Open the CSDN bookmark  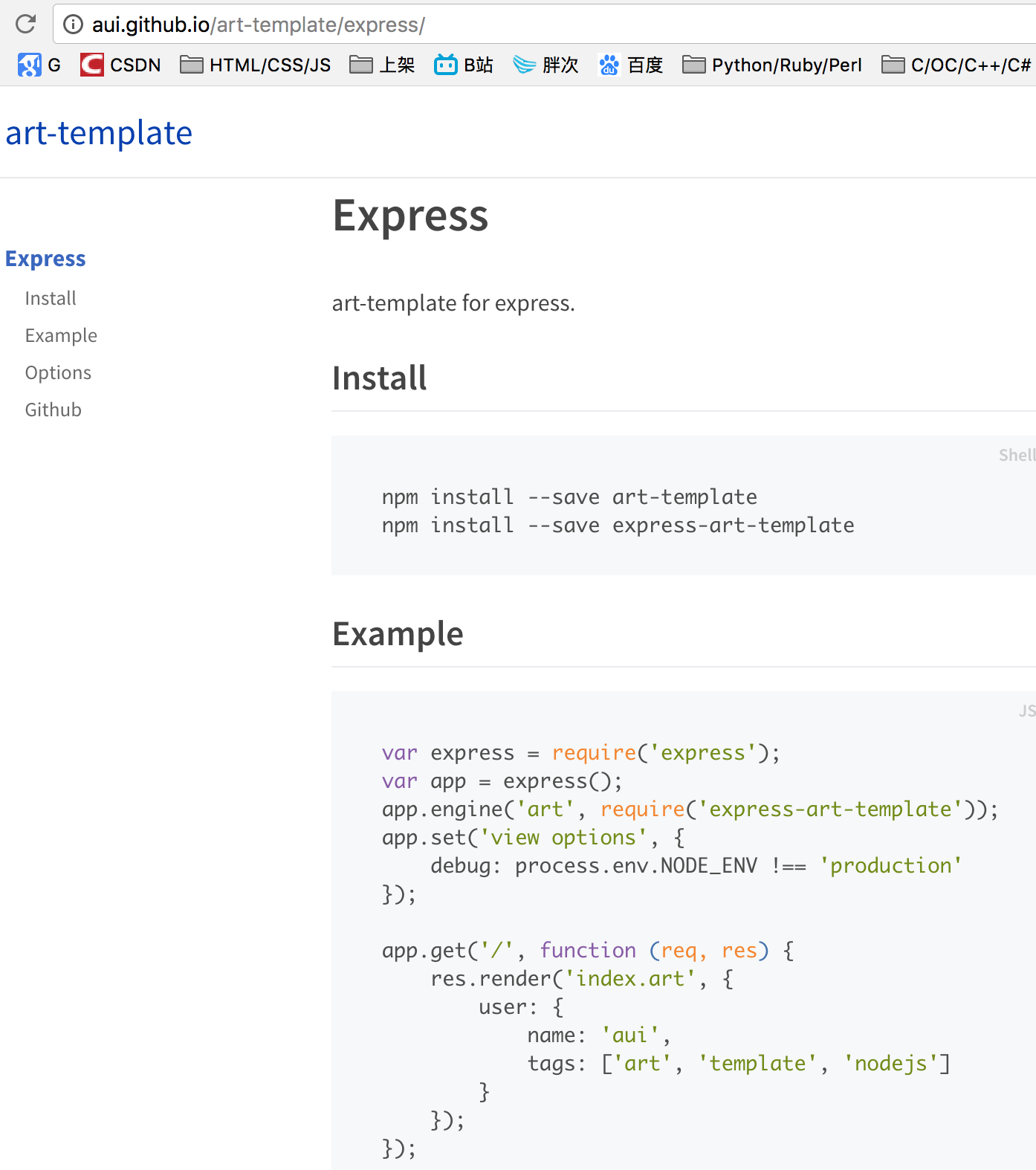120,65
